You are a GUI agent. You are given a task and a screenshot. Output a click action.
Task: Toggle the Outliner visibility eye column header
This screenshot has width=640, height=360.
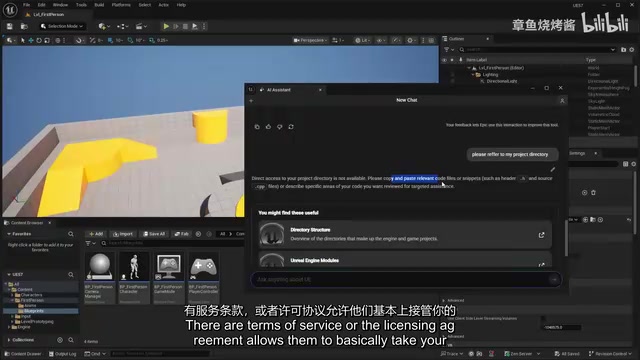tap(444, 60)
